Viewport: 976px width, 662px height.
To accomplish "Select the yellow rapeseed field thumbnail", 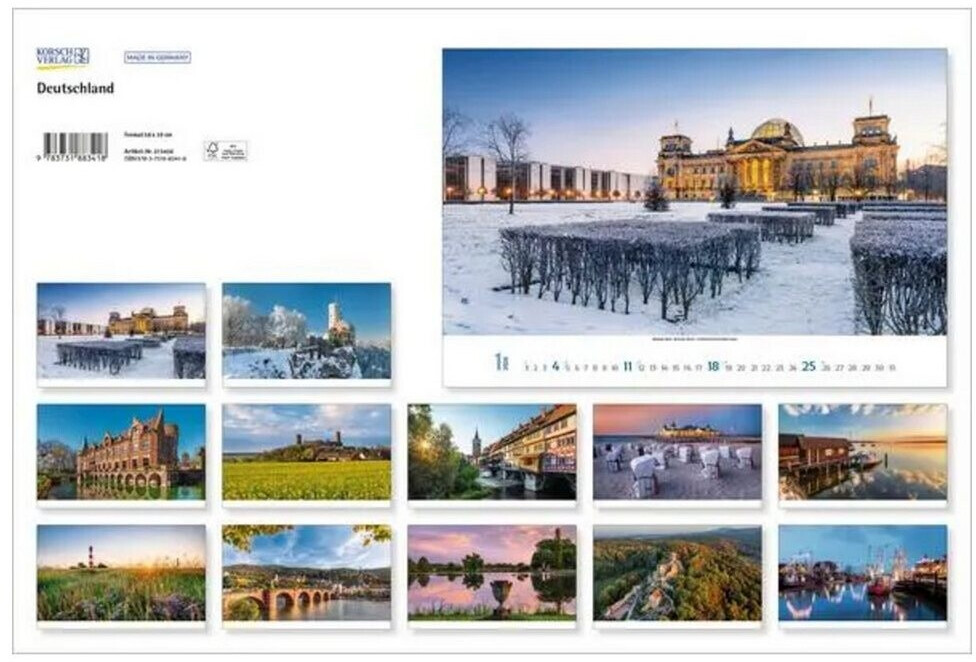I will [x=307, y=452].
